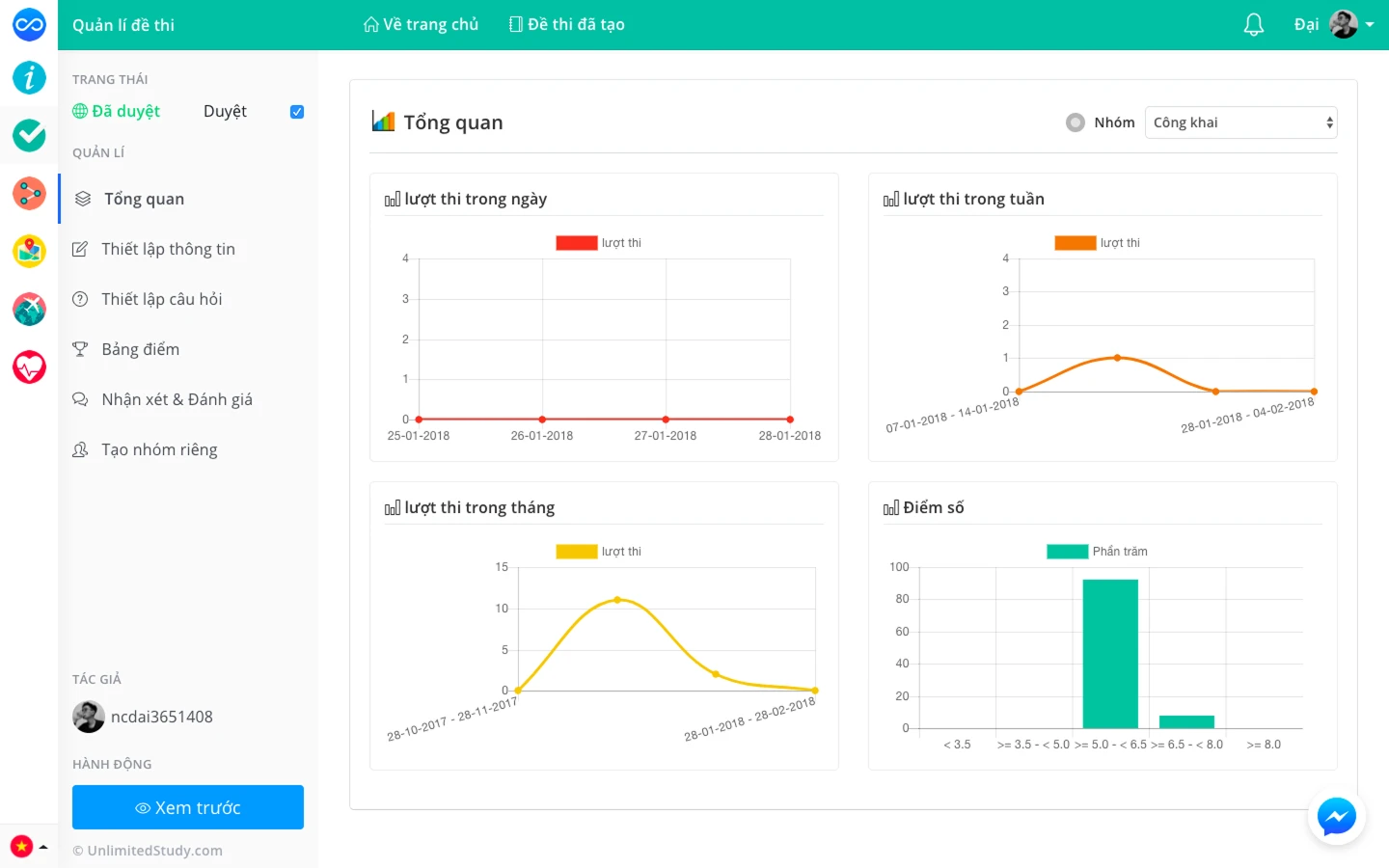Click the Quản lí đề thi title

[123, 25]
